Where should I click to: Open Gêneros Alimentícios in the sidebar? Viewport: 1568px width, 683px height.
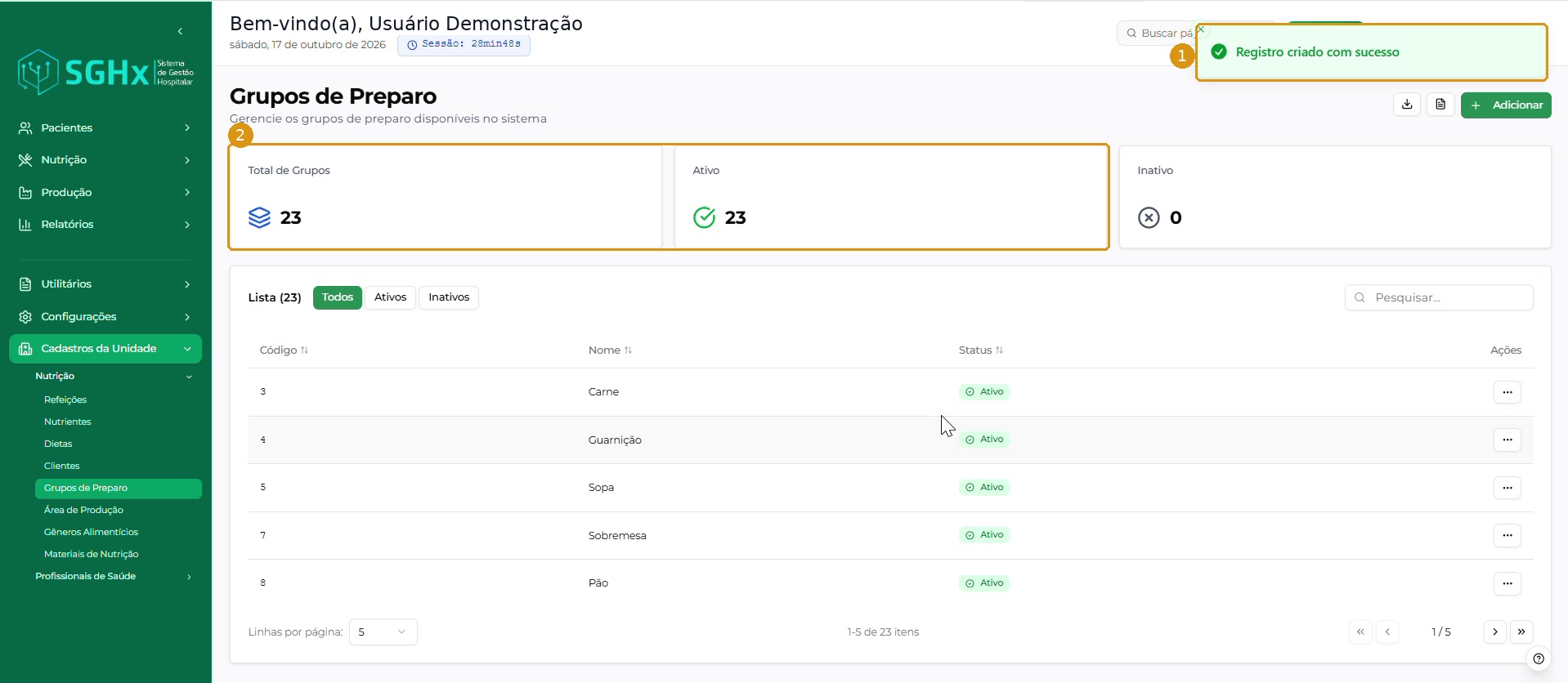[91, 532]
